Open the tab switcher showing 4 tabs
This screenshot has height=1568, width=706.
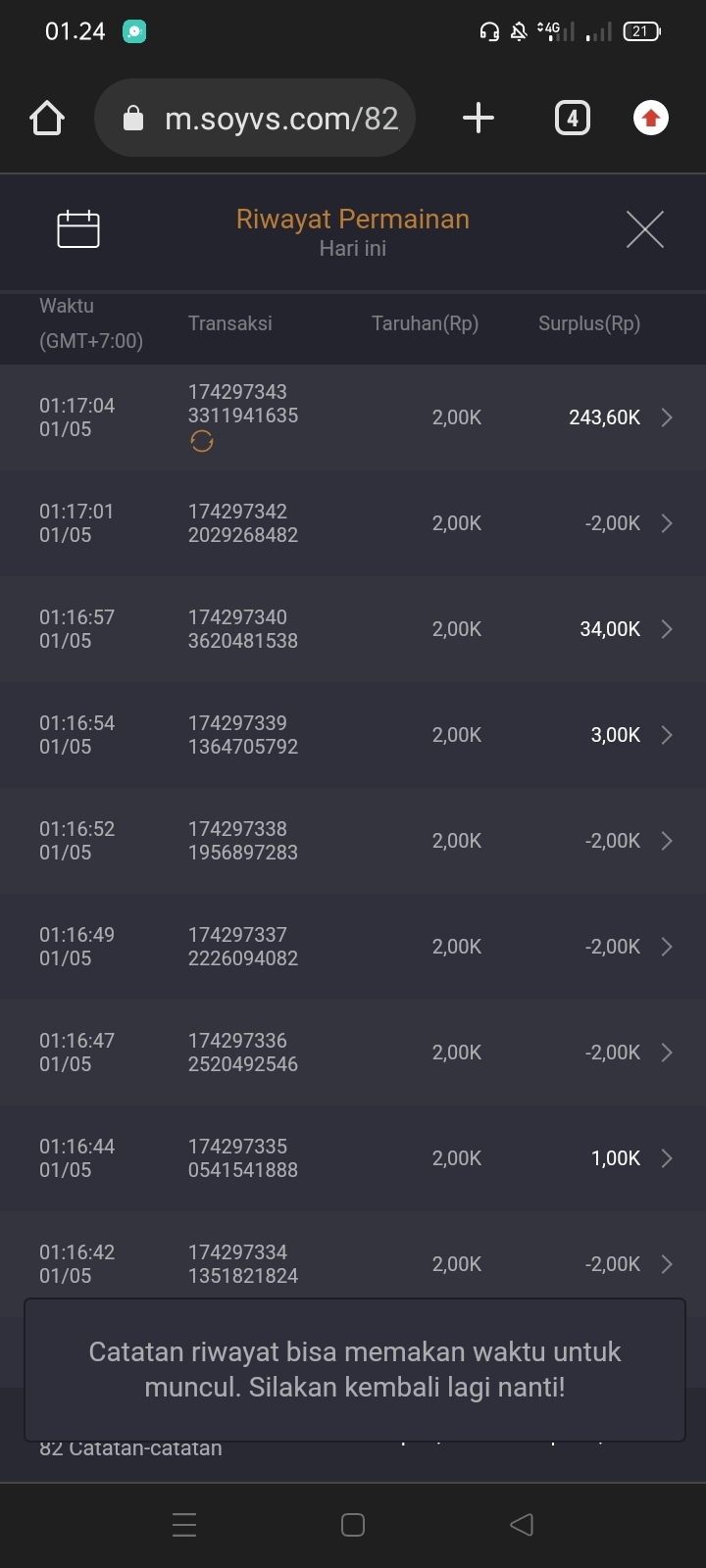pyautogui.click(x=573, y=119)
